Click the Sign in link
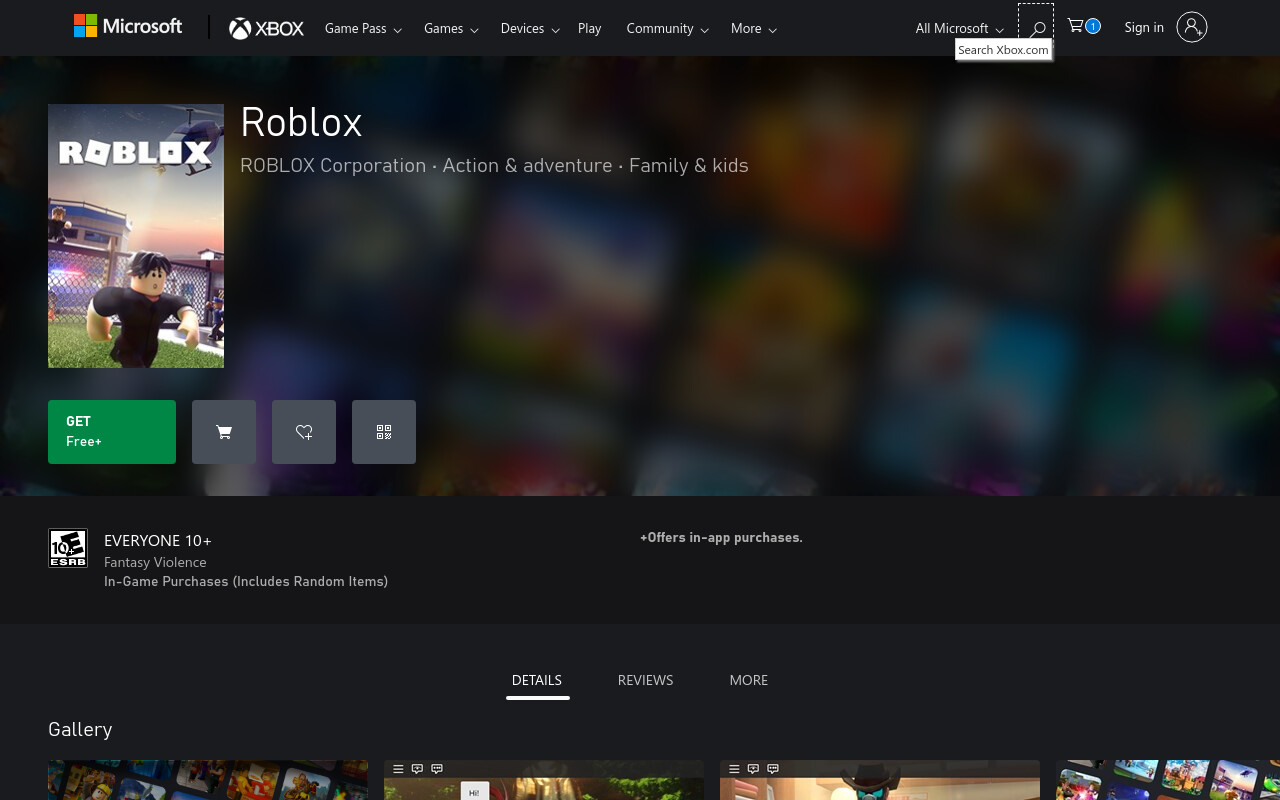The height and width of the screenshot is (800, 1280). pyautogui.click(x=1144, y=28)
